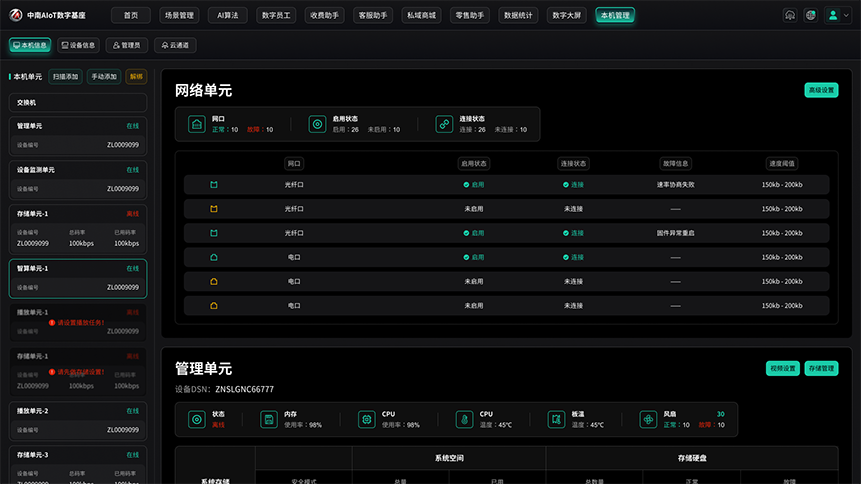
Task: Click the 扫描添加 button
Action: coord(65,77)
